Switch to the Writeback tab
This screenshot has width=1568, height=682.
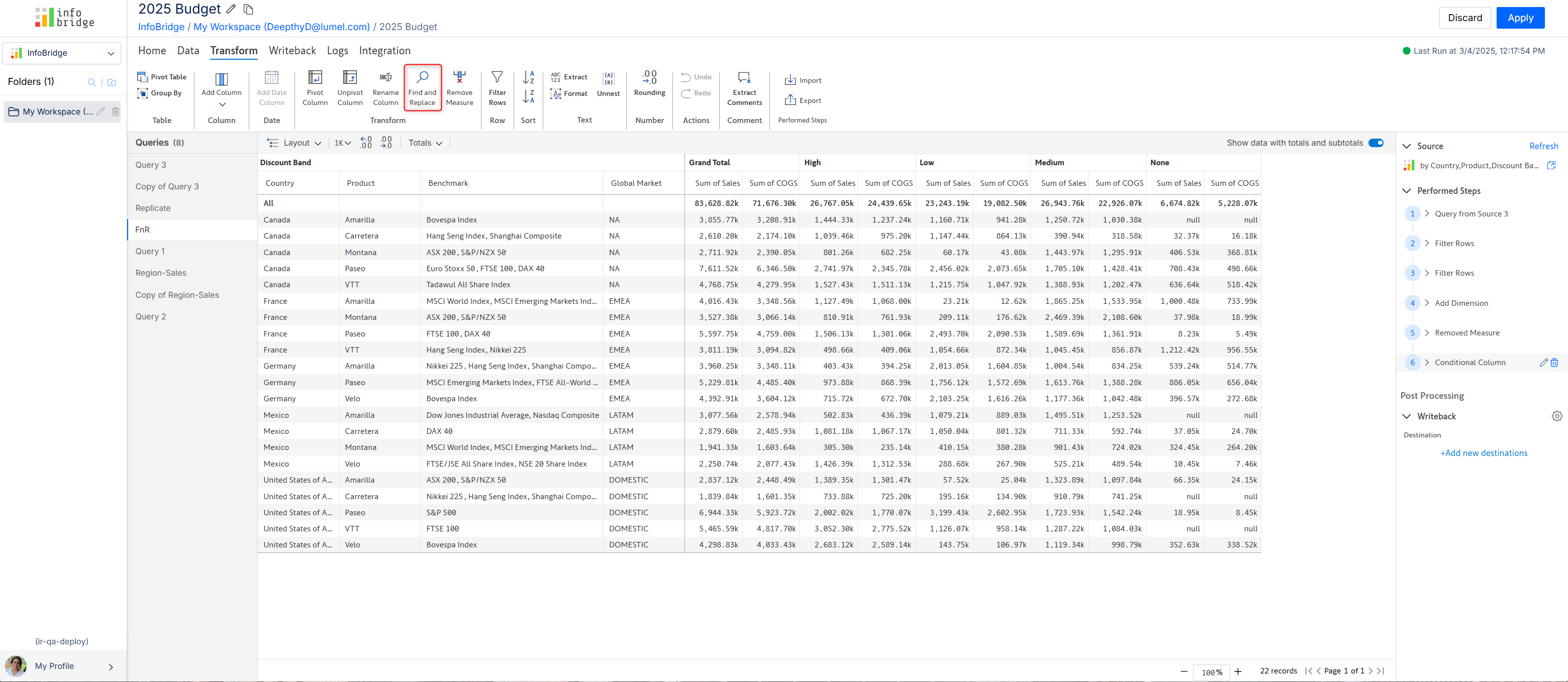pyautogui.click(x=292, y=51)
